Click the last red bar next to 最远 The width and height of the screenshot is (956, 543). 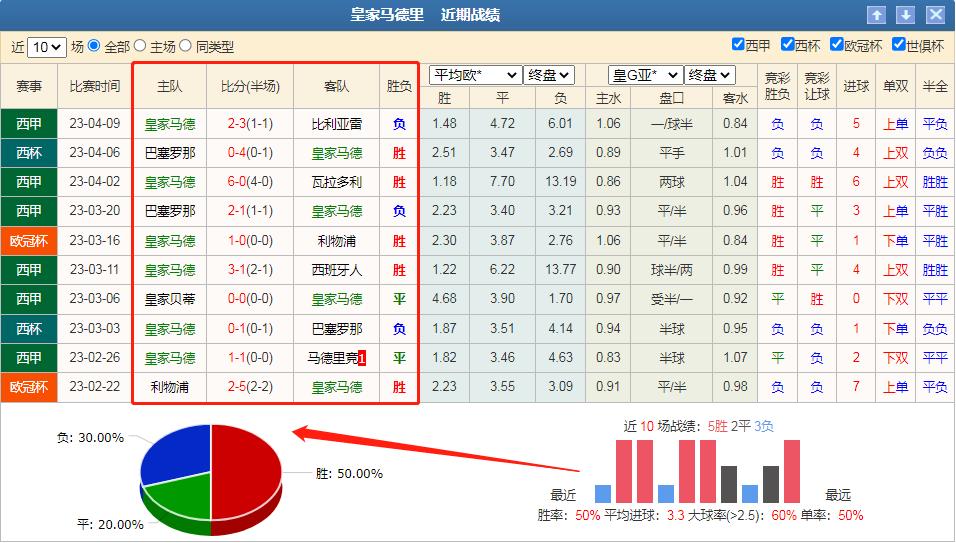point(791,472)
